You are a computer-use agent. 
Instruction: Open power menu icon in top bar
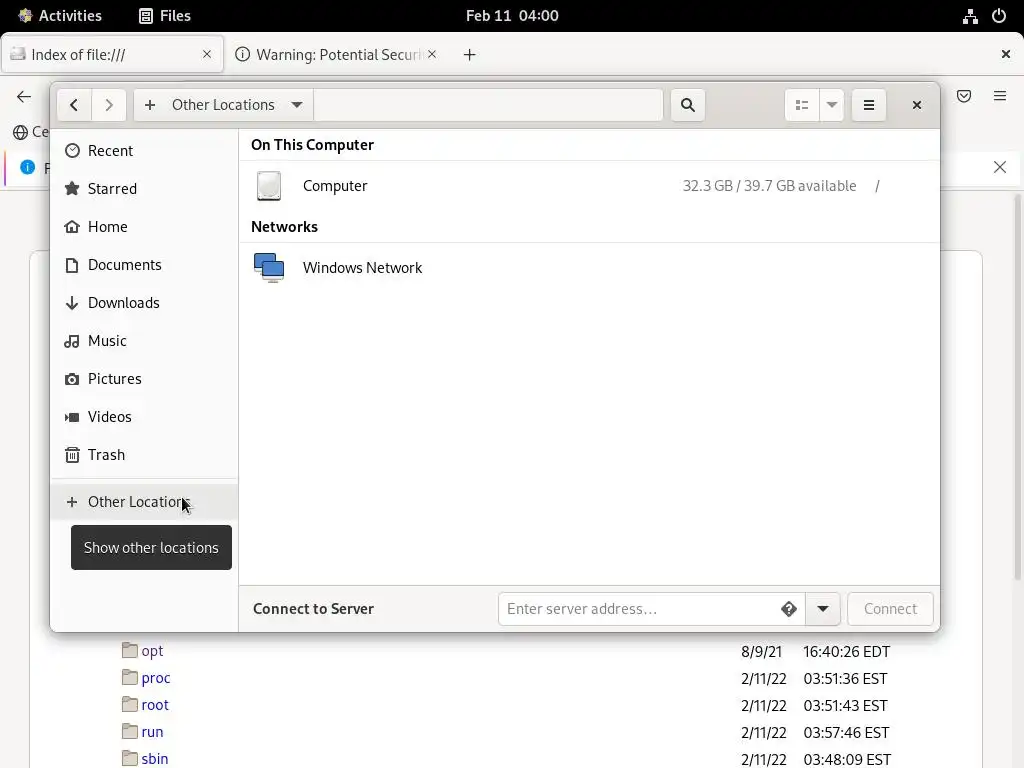[x=999, y=16]
